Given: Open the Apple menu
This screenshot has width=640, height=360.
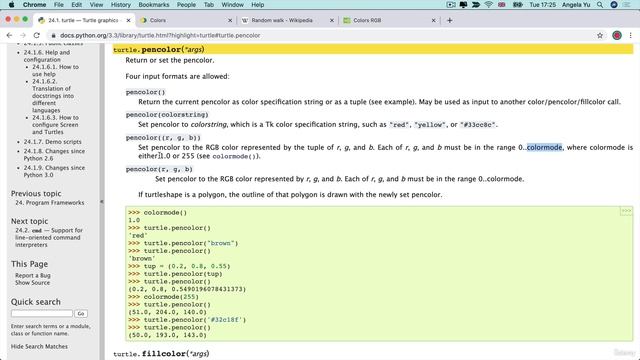Looking at the screenshot, I should coord(11,5).
